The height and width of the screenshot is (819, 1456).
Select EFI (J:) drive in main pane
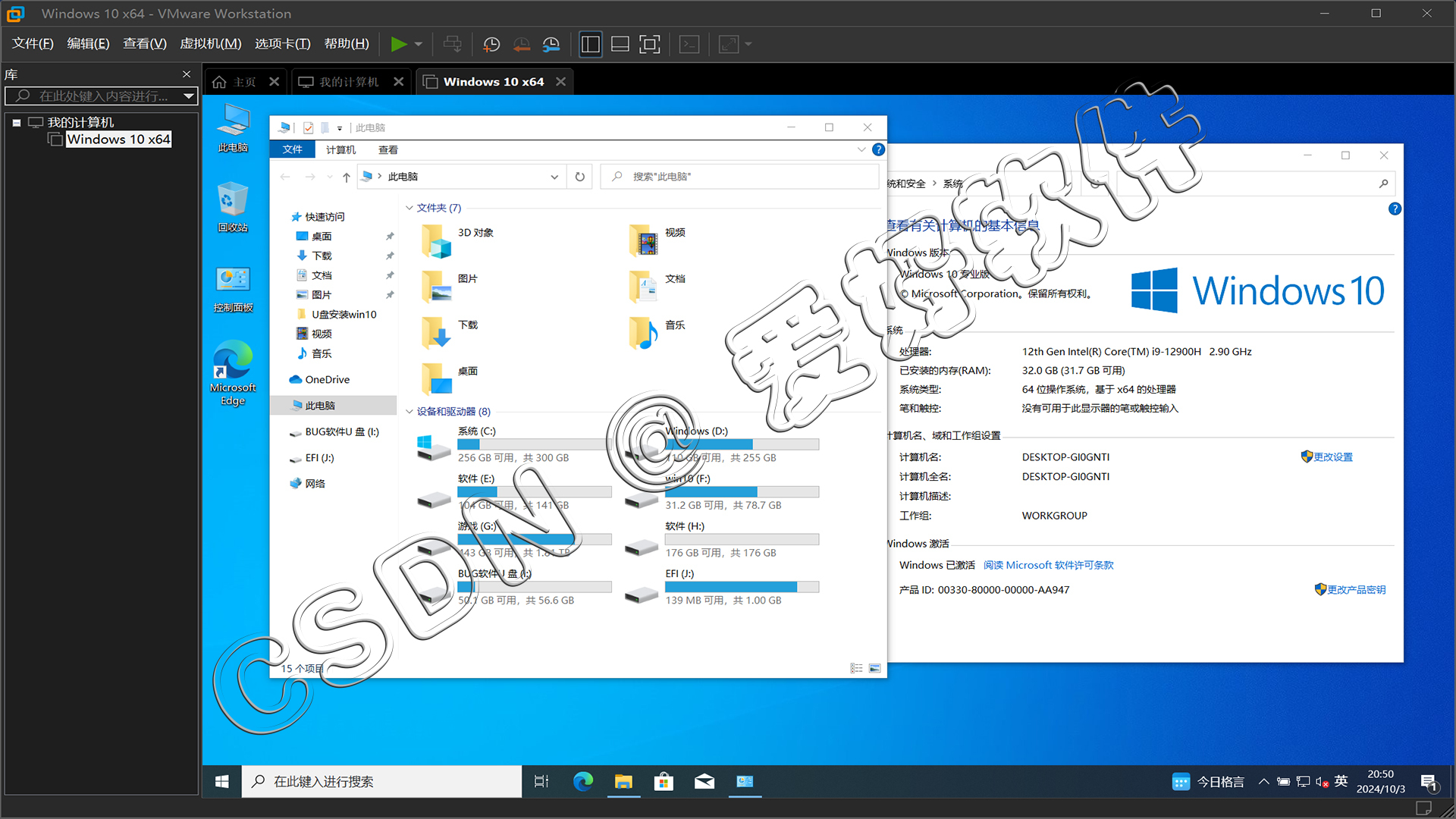pyautogui.click(x=722, y=587)
